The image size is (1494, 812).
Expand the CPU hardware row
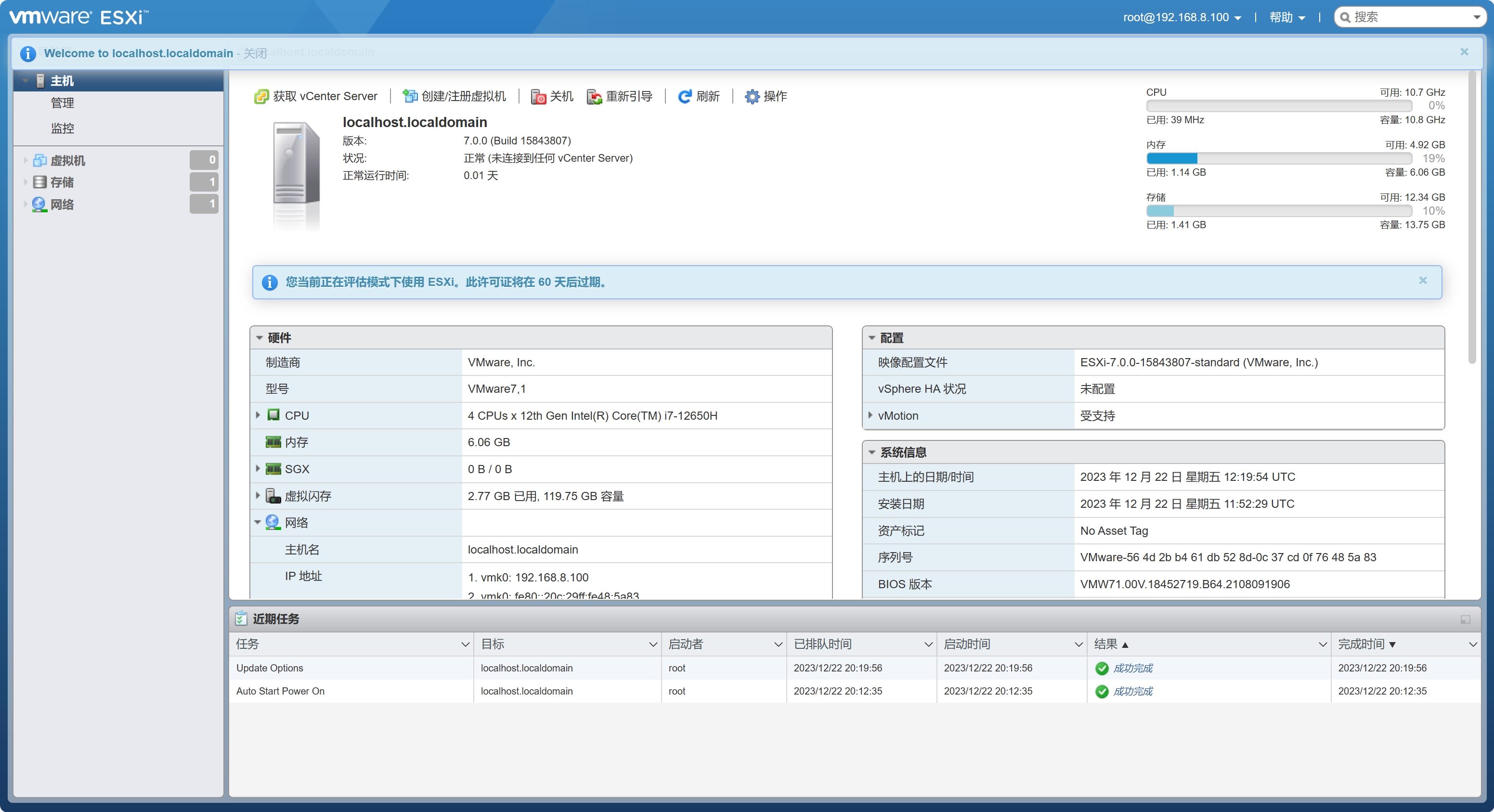click(x=258, y=415)
